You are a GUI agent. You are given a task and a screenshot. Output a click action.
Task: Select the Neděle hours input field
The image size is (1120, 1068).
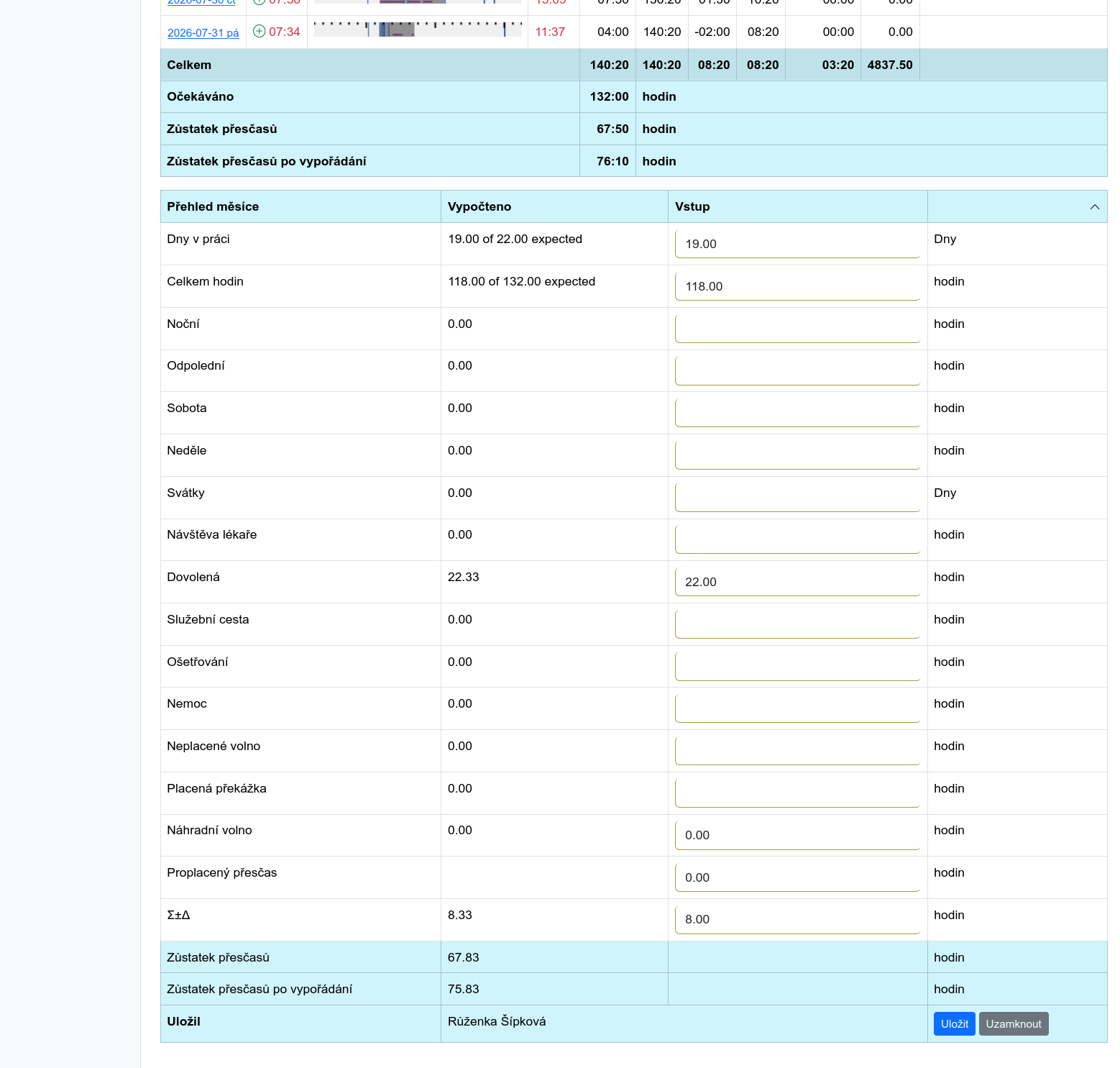(x=797, y=455)
